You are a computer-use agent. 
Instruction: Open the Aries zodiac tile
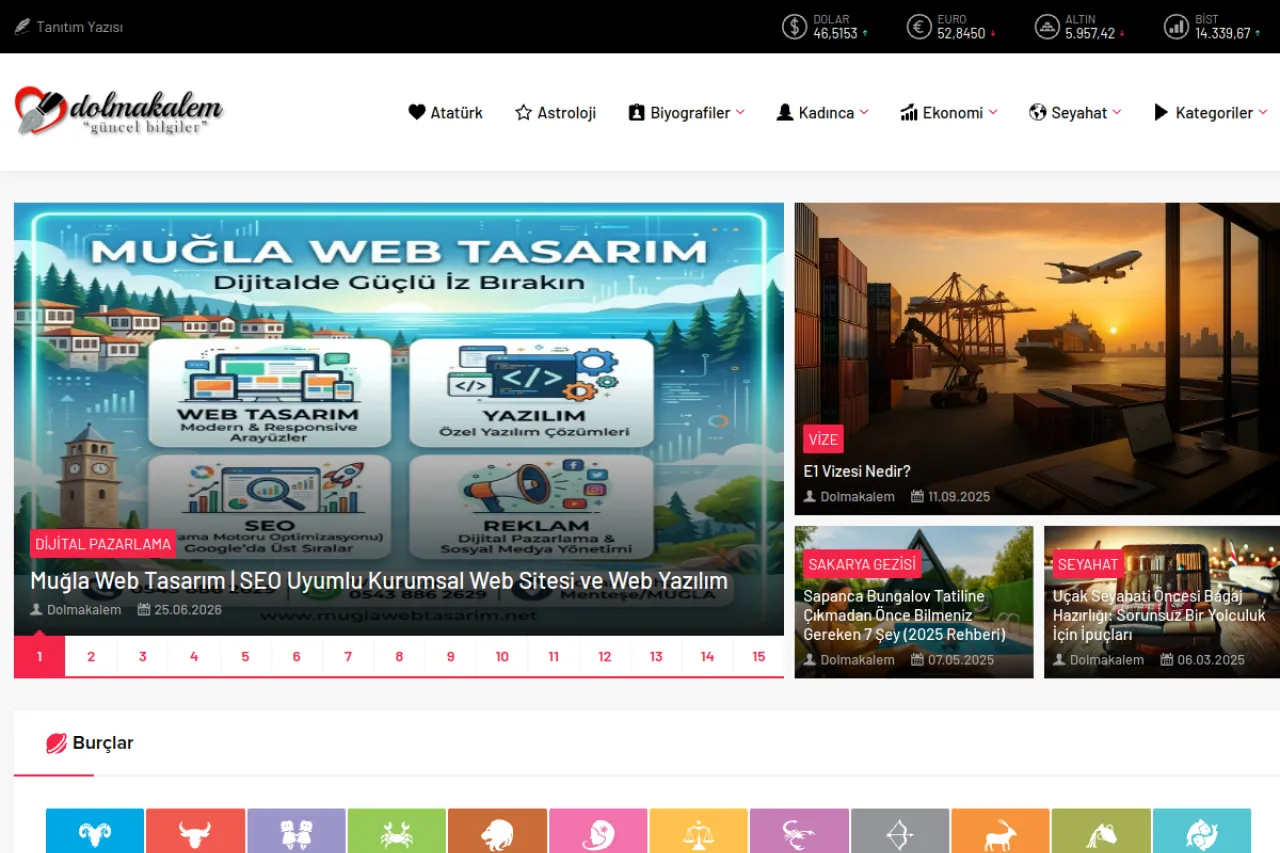tap(95, 831)
